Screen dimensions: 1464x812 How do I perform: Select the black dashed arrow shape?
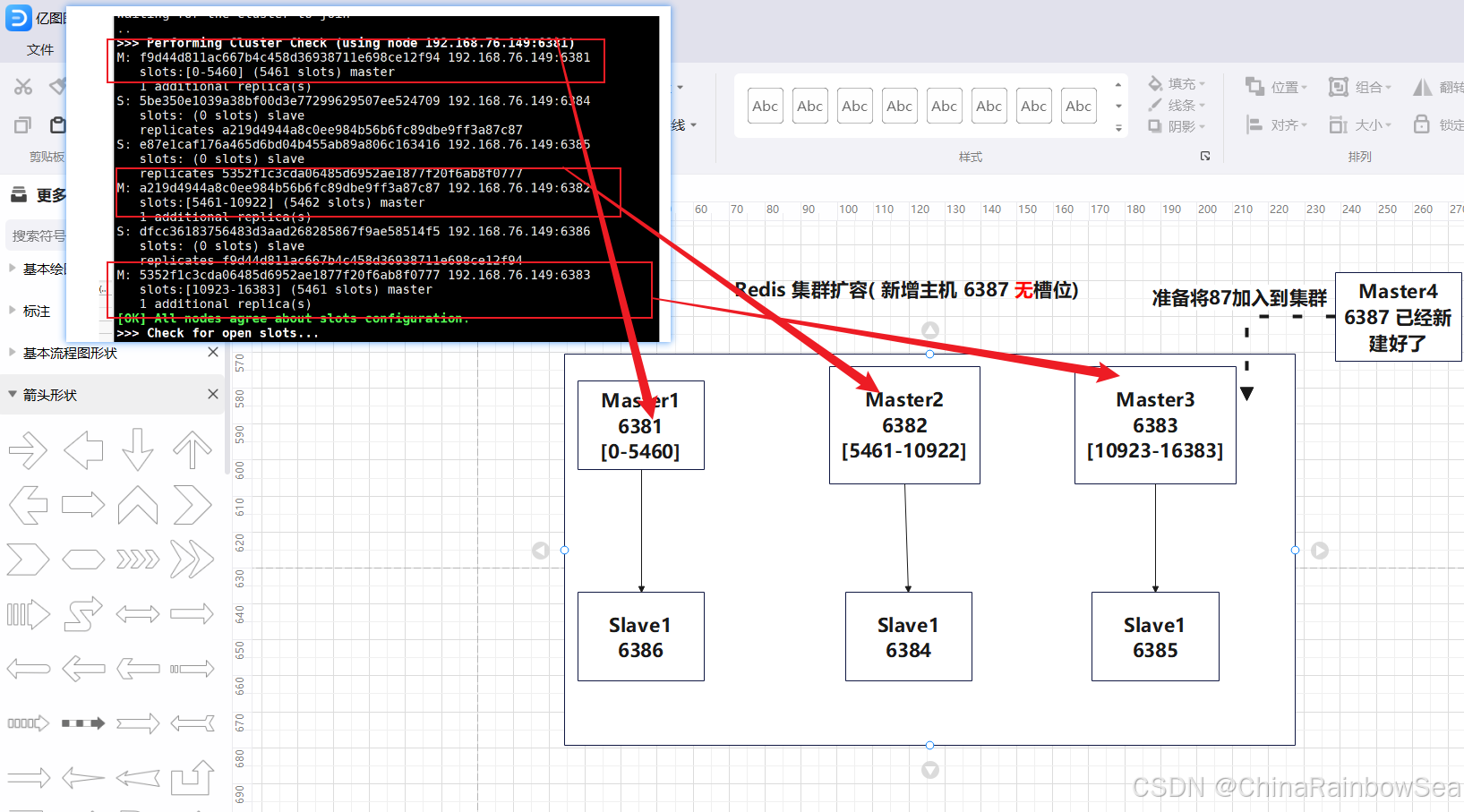83,723
